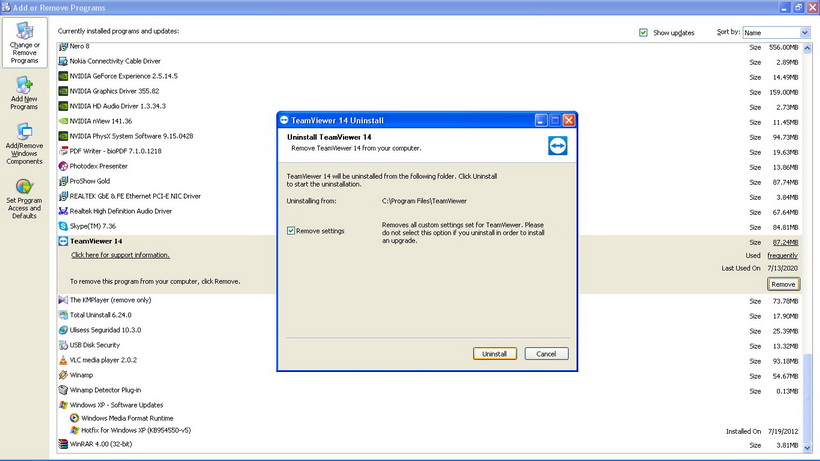This screenshot has width=820, height=461.
Task: Cancel the TeamViewer uninstall dialog
Action: pos(546,354)
